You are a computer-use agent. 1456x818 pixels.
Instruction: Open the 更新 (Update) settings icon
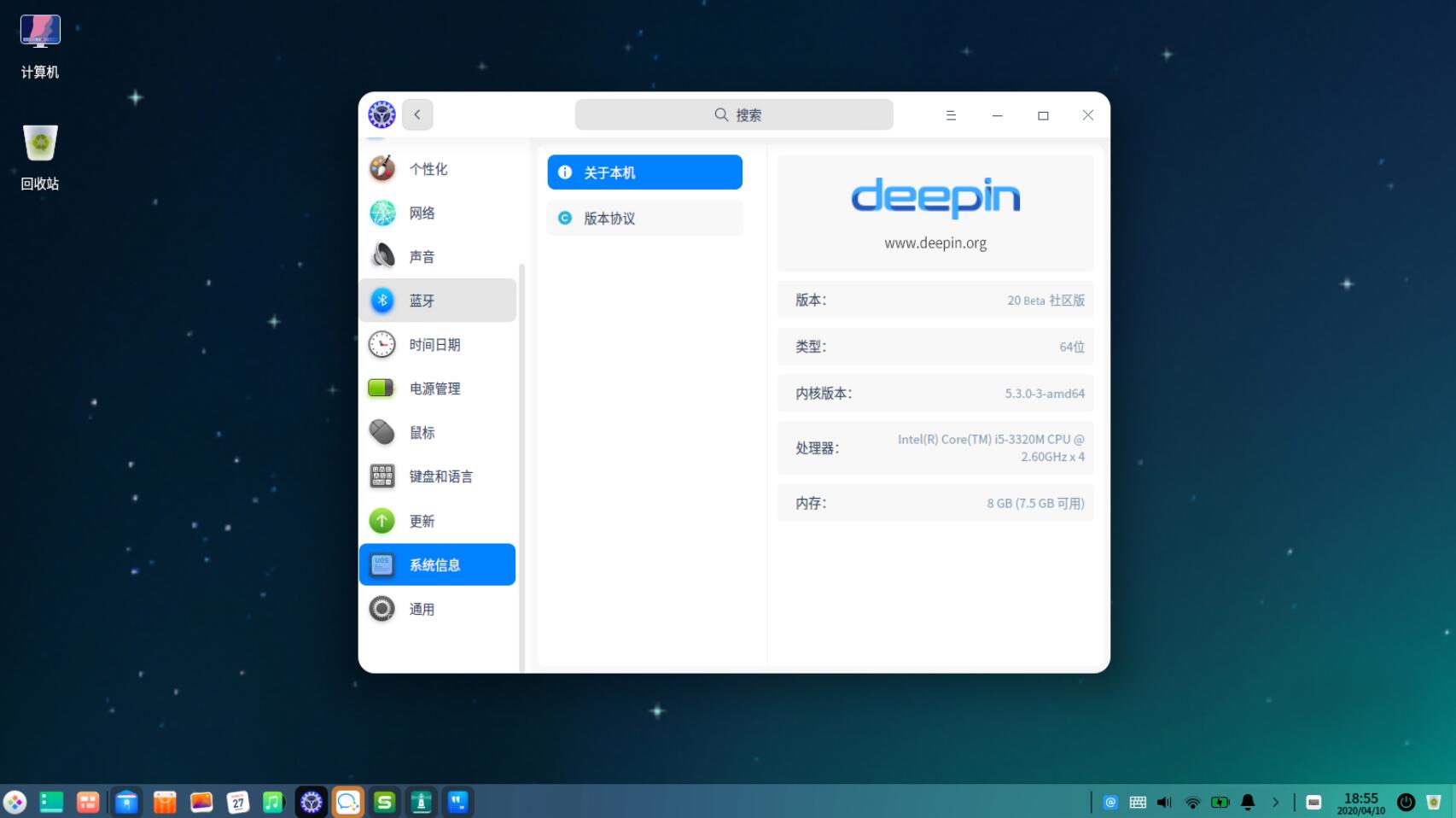coord(381,520)
